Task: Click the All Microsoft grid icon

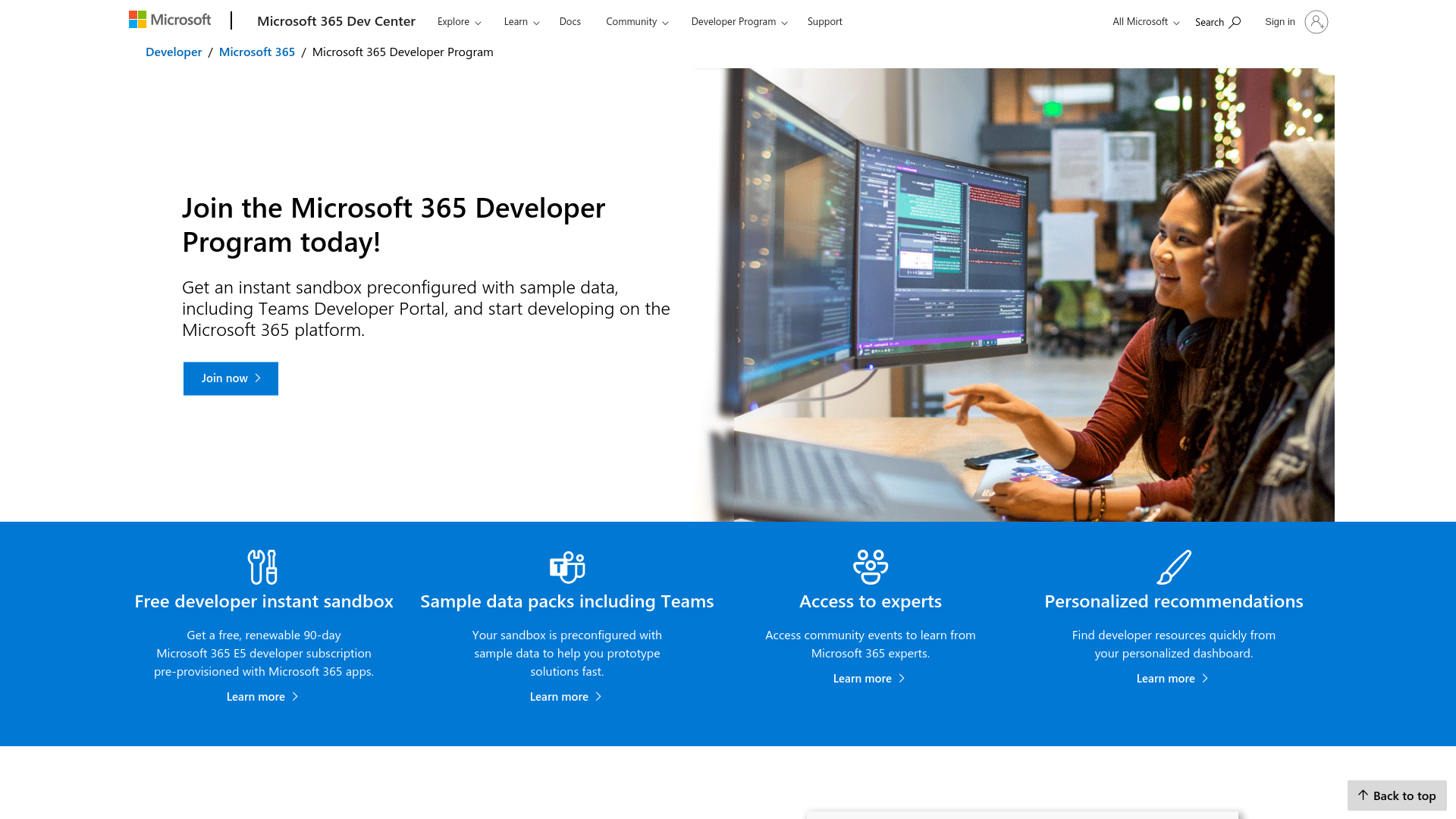Action: [x=1144, y=21]
